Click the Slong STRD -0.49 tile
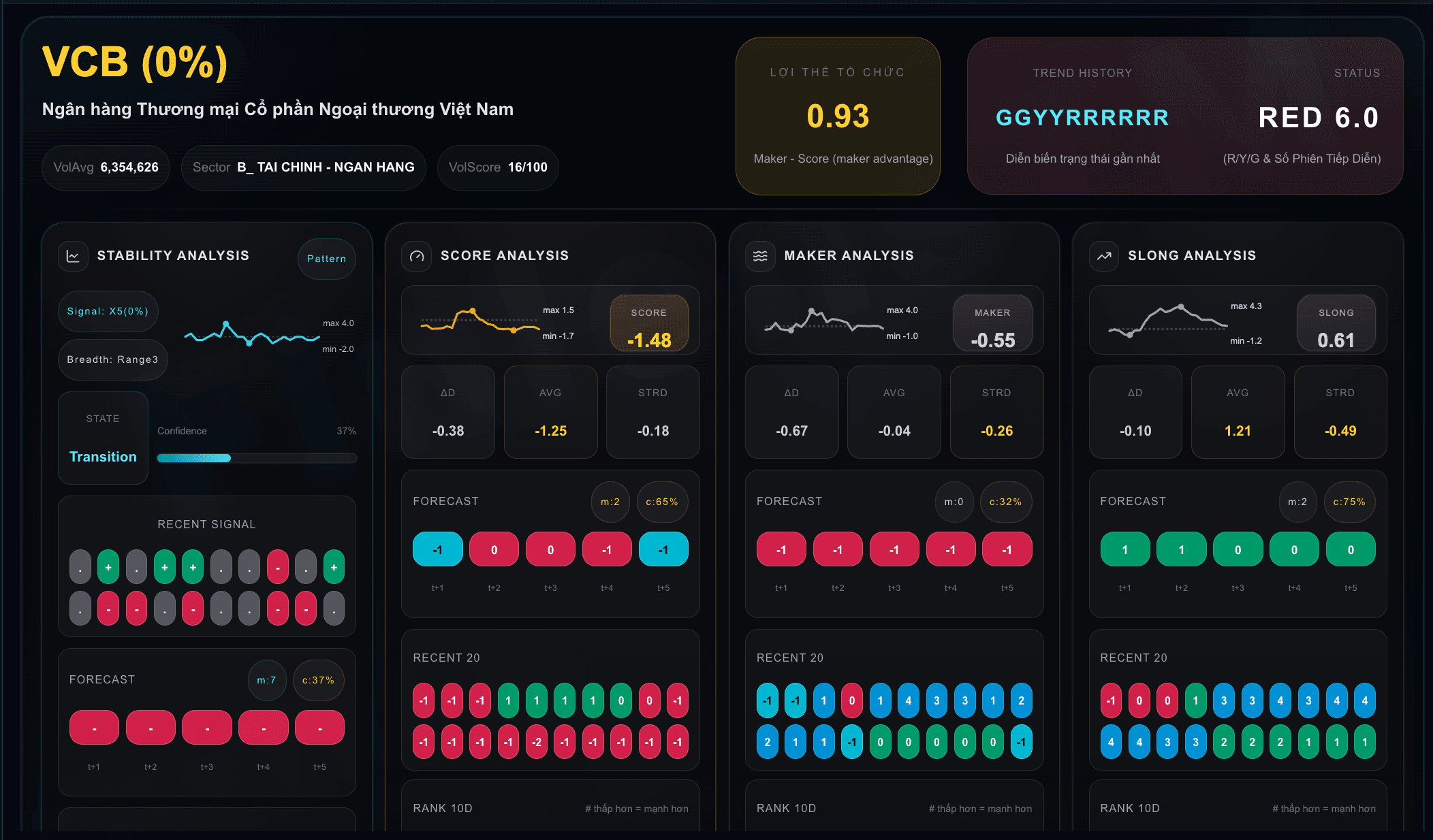 (1340, 412)
